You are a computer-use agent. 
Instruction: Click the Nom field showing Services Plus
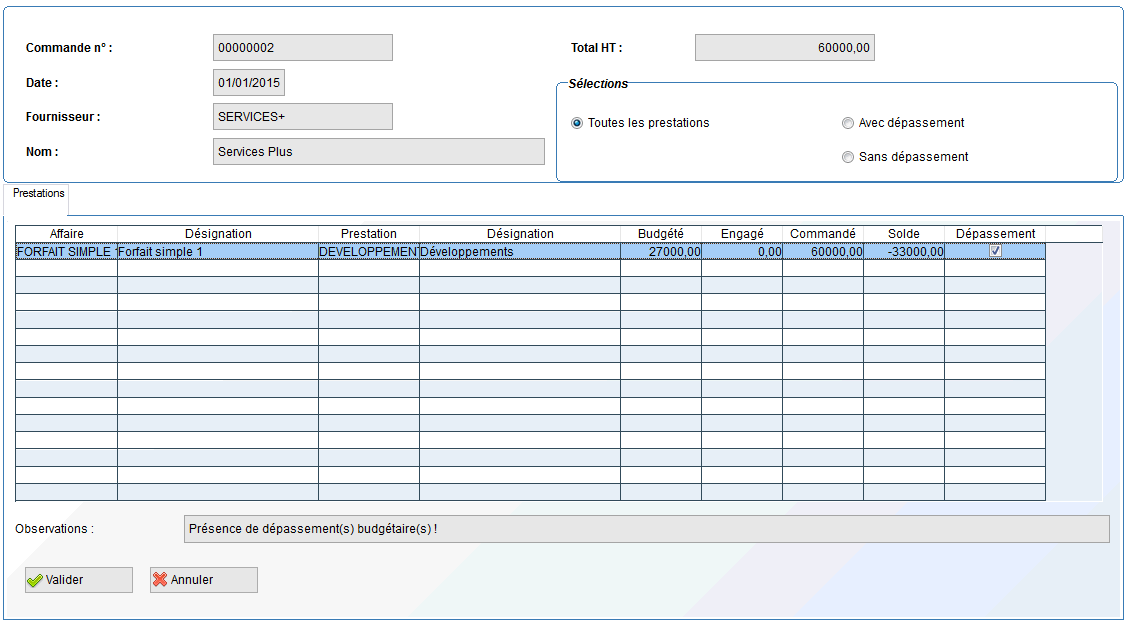(378, 151)
